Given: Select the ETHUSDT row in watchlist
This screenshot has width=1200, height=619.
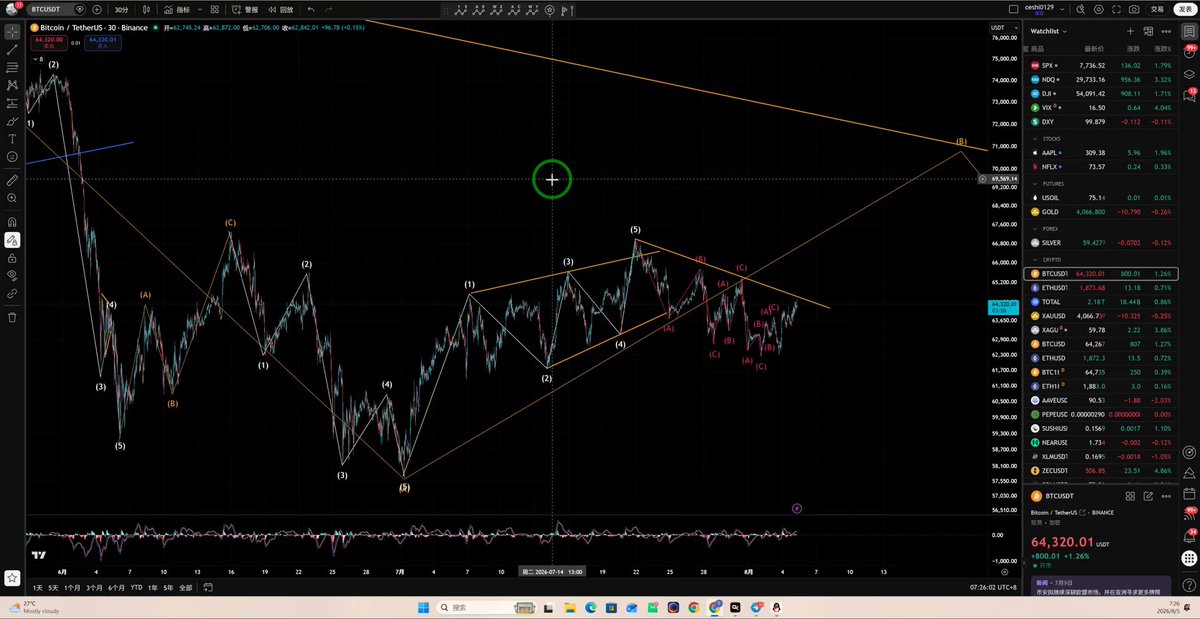Looking at the screenshot, I should pos(1101,287).
